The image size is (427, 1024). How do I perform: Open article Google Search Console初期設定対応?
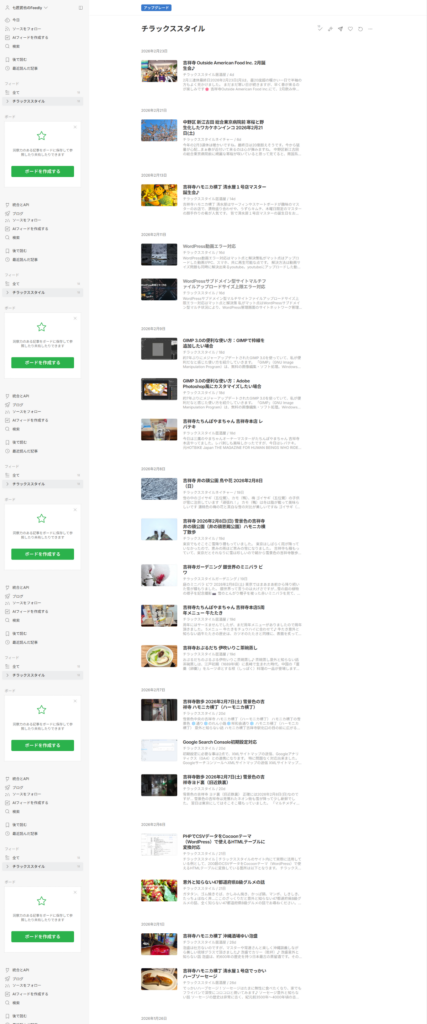point(220,742)
